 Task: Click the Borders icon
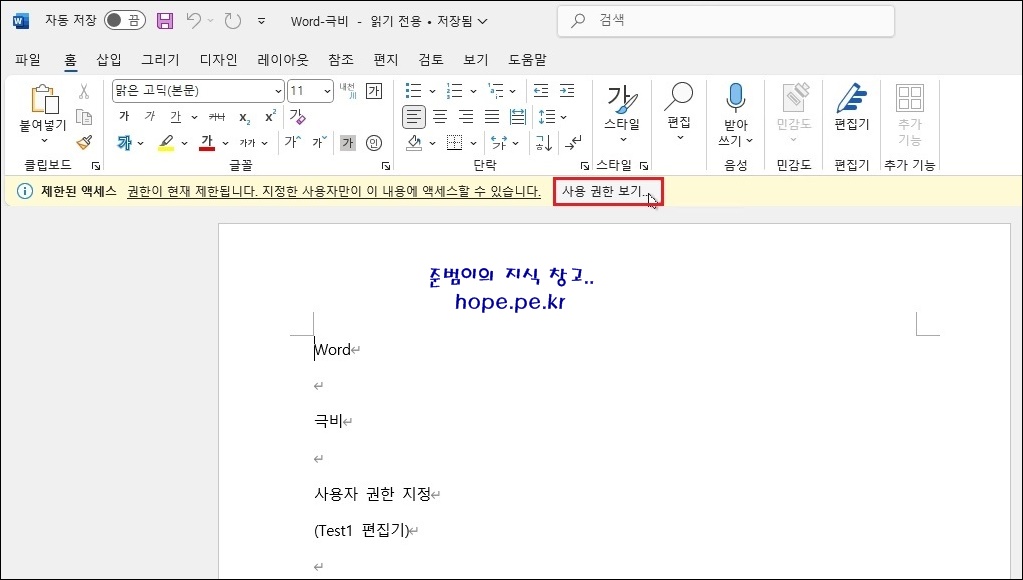point(455,142)
